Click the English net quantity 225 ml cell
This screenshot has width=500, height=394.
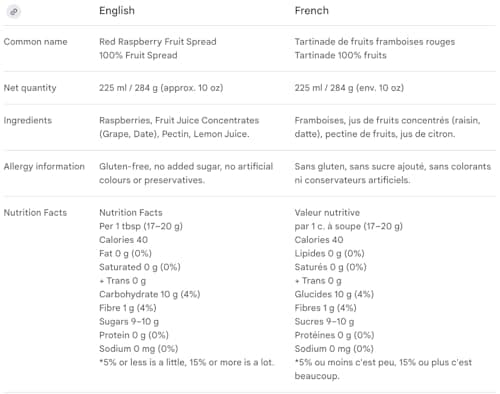[161, 88]
